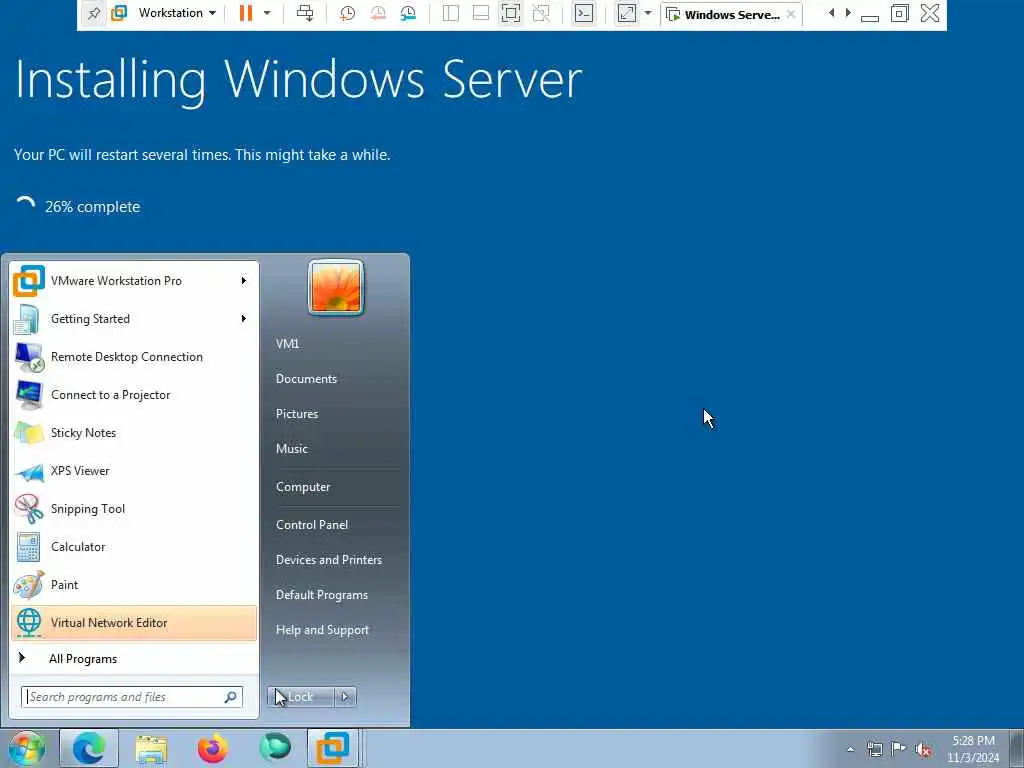Open Documents from Start menu
The height and width of the screenshot is (768, 1024).
coord(306,379)
